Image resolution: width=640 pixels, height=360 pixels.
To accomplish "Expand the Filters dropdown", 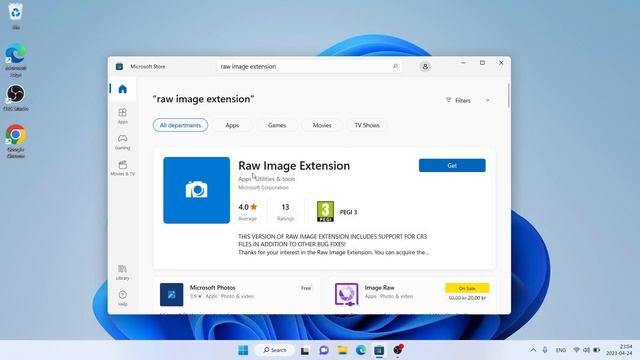I will click(468, 100).
